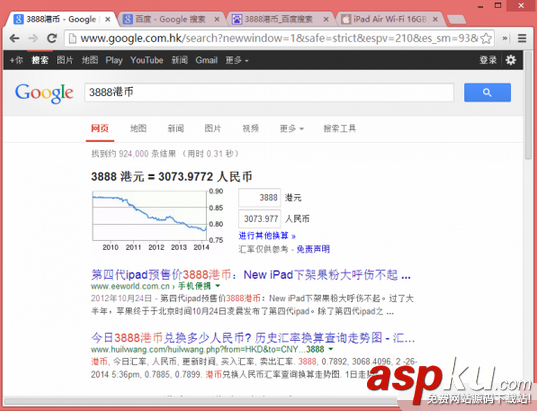Show hidden extensions chevron in toolbar
The width and height of the screenshot is (537, 411).
[505, 38]
